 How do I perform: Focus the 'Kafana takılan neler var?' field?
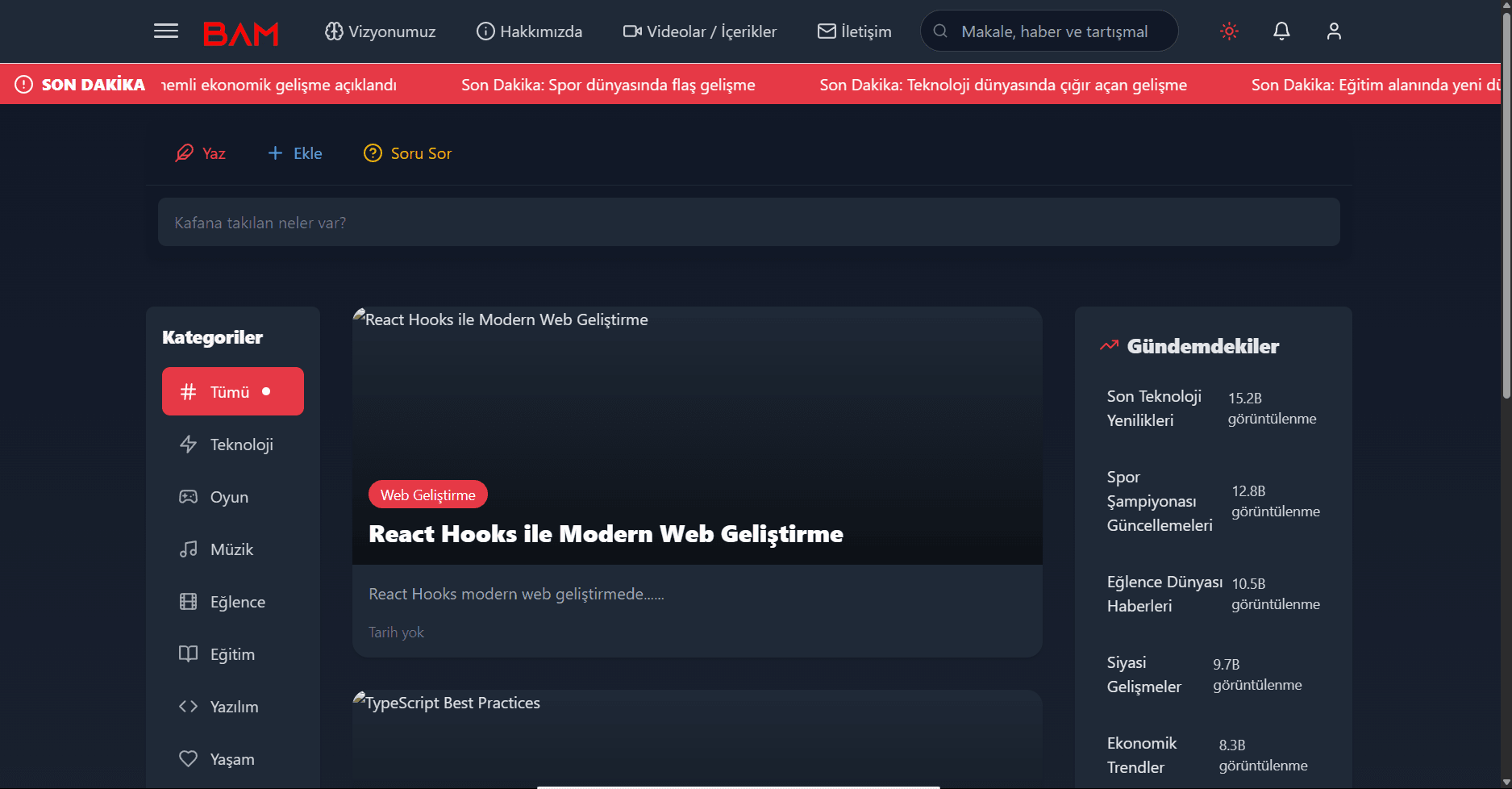(x=748, y=223)
